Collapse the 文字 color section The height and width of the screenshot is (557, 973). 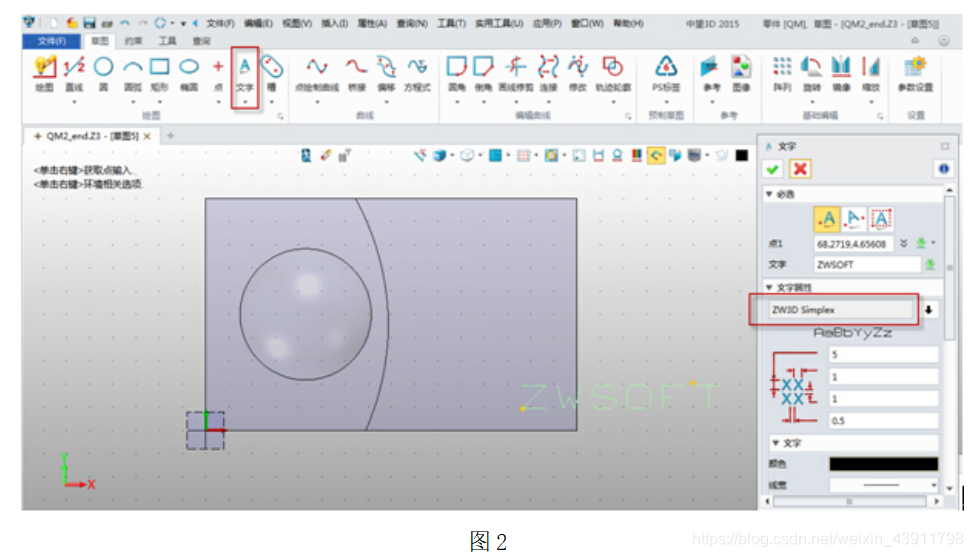pos(776,443)
